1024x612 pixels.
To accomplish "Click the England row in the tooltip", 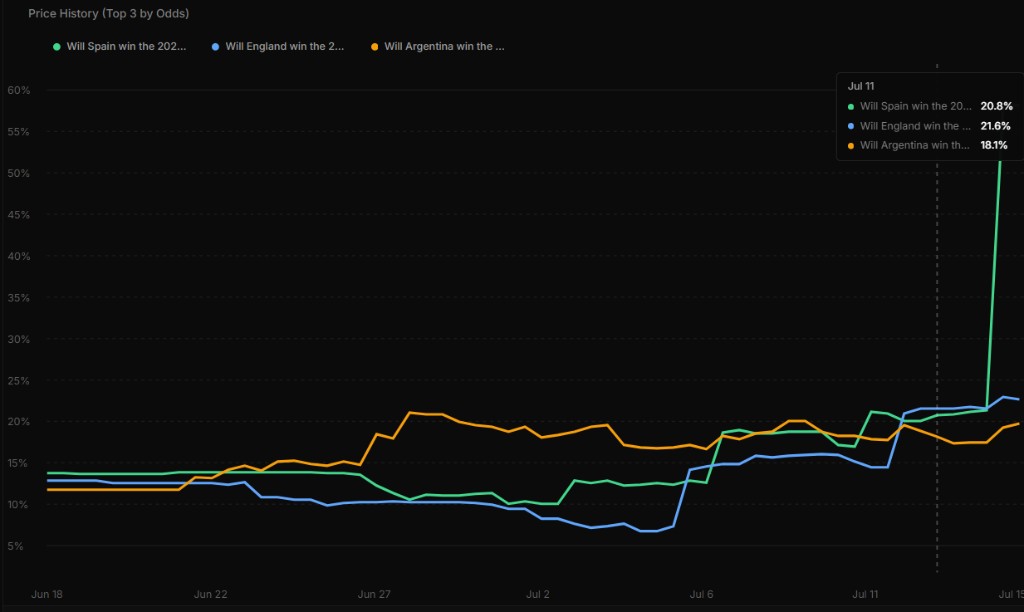I will pos(929,125).
